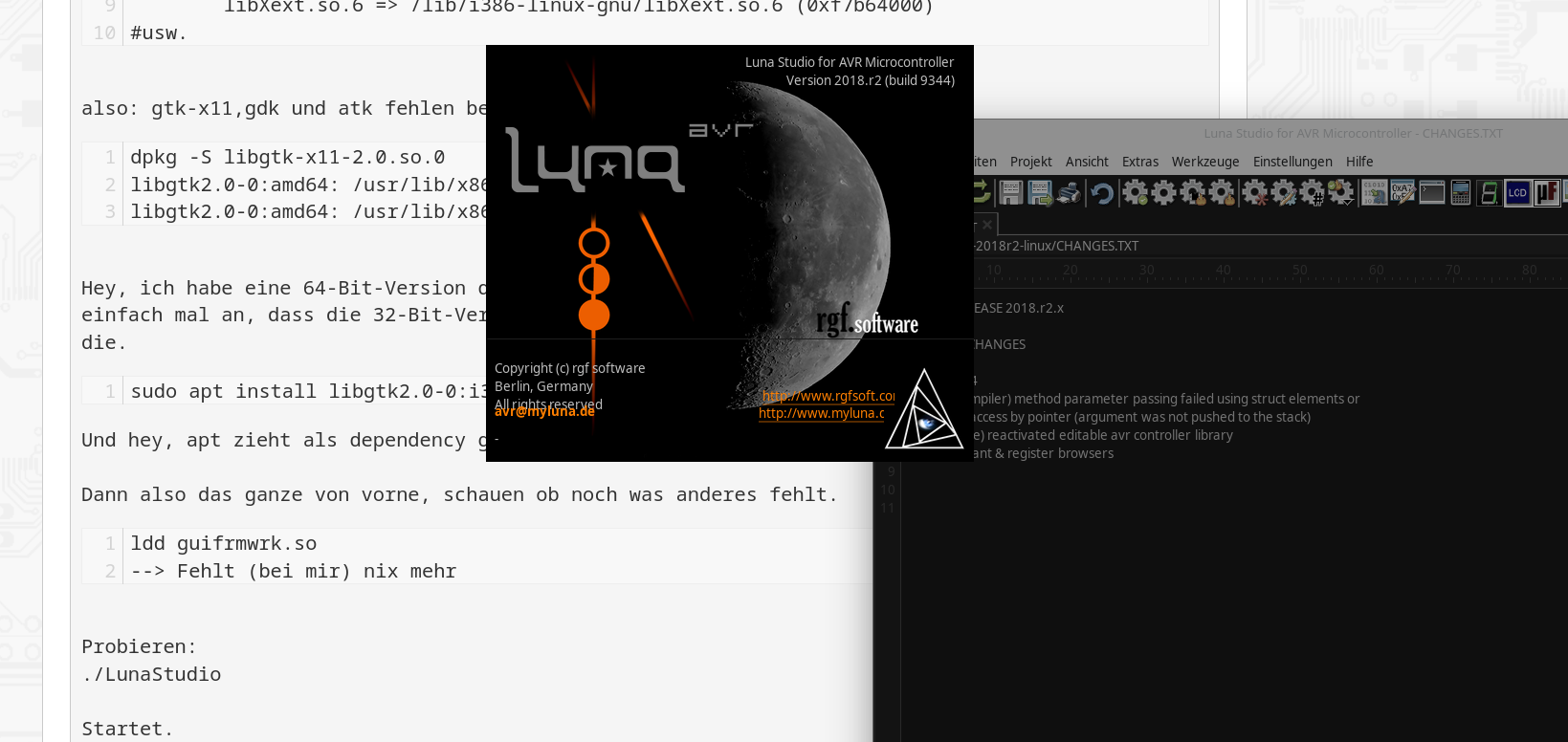This screenshot has height=742, width=1568.
Task: Close the open editor tab with the X
Action: pyautogui.click(x=987, y=225)
